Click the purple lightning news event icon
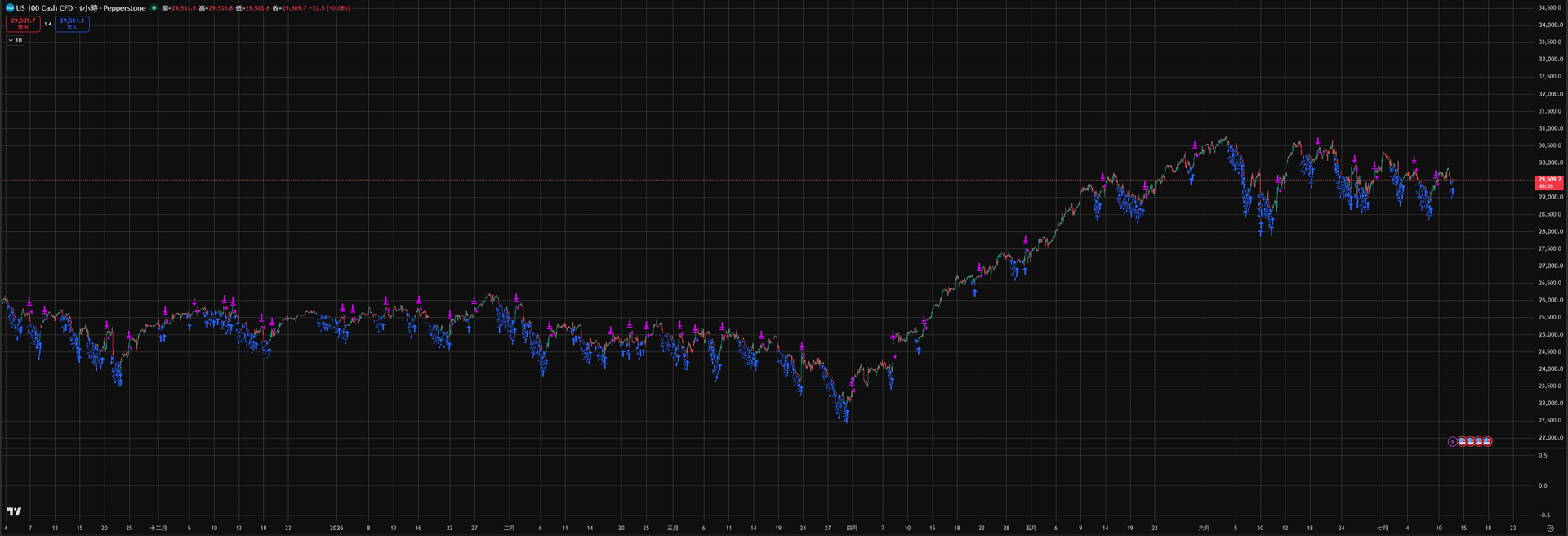Screen dimensions: 1568x536 click(x=1453, y=441)
